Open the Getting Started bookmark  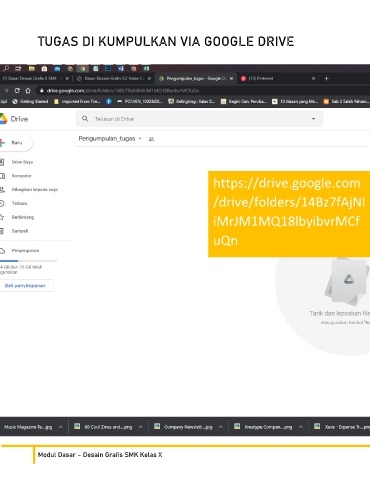[31, 102]
